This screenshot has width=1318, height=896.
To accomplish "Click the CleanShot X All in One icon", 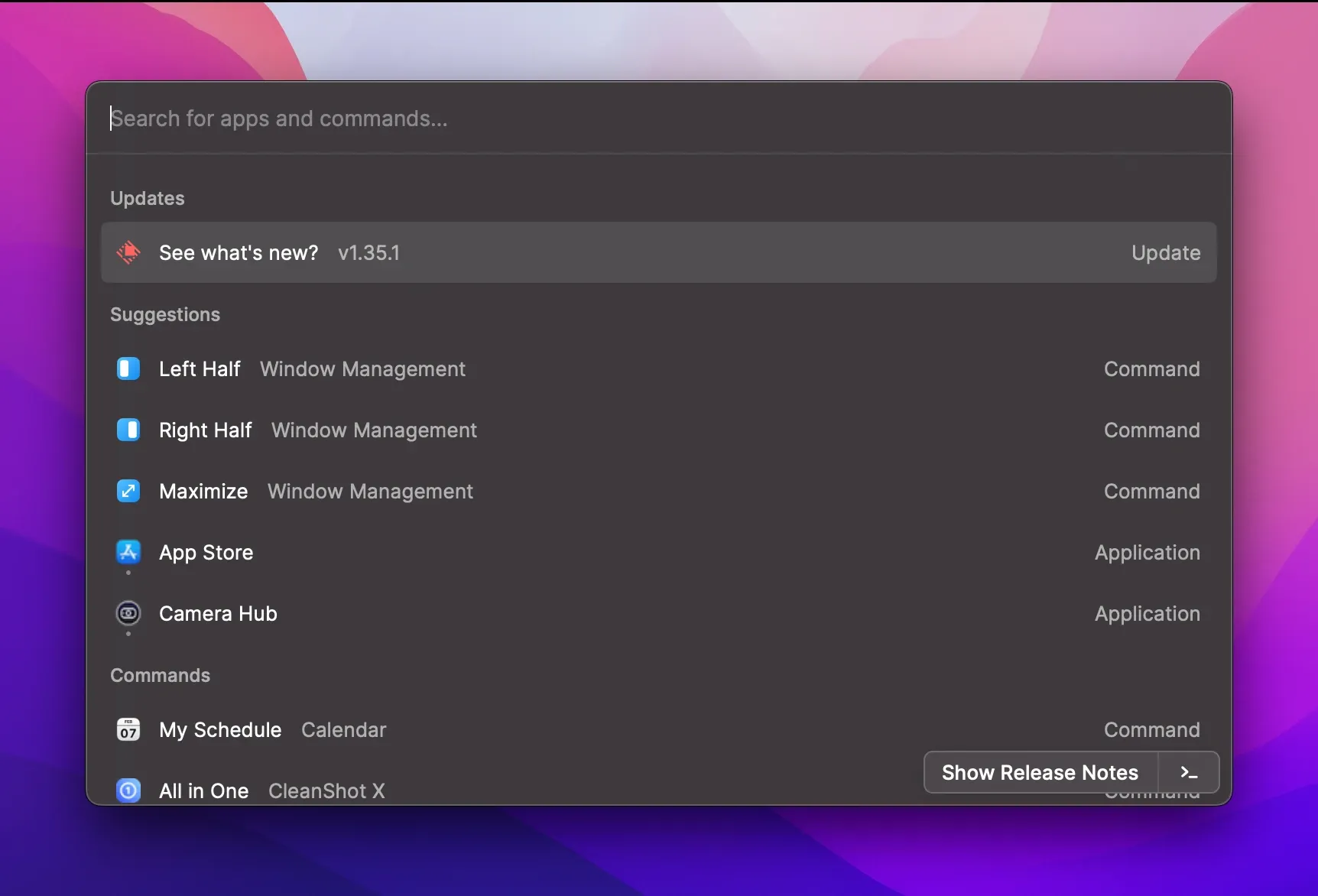I will (128, 790).
